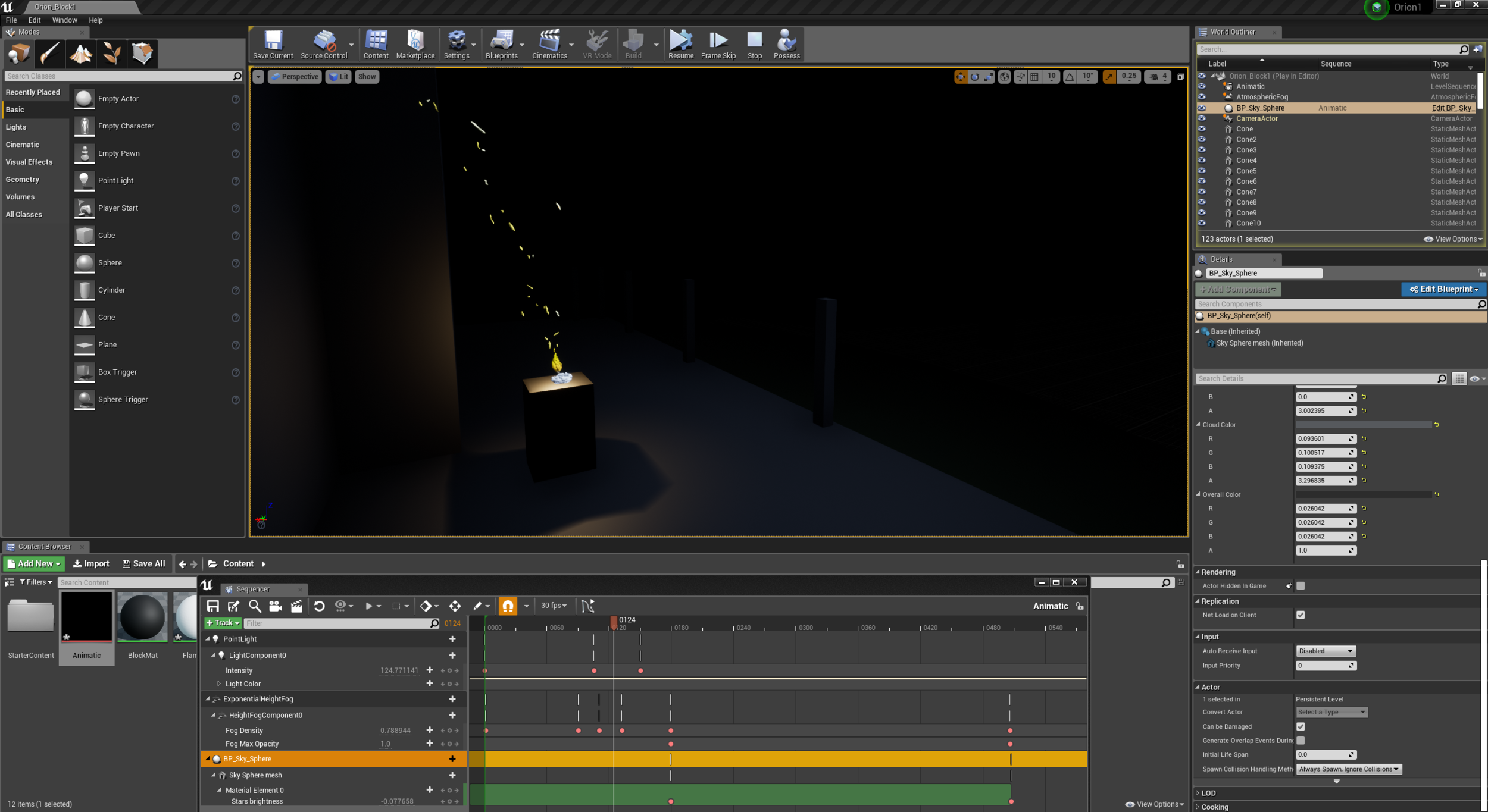Click the Sequencer save icon
Viewport: 1488px width, 812px height.
212,606
